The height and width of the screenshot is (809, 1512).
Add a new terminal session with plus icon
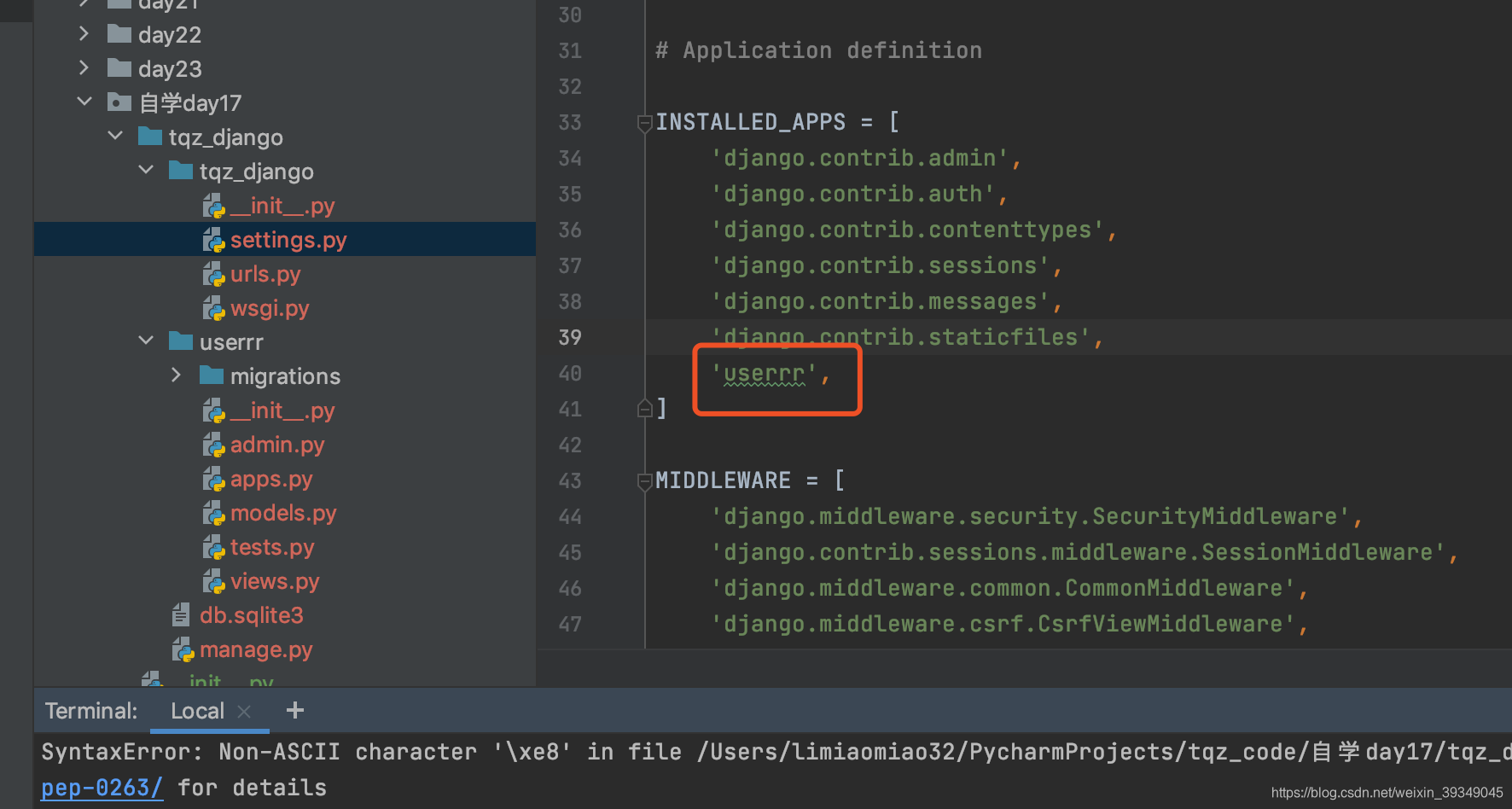pyautogui.click(x=295, y=710)
